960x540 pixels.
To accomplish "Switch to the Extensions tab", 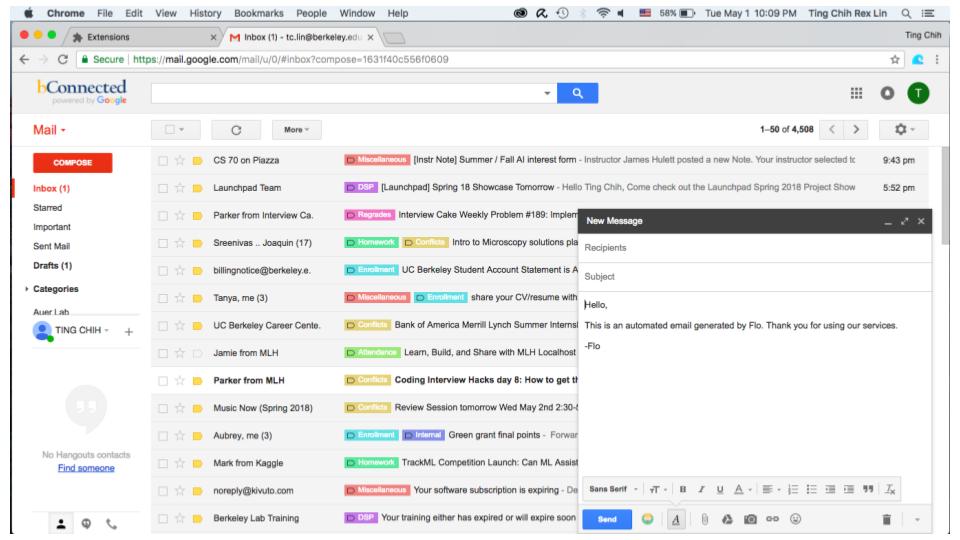I will [x=143, y=37].
